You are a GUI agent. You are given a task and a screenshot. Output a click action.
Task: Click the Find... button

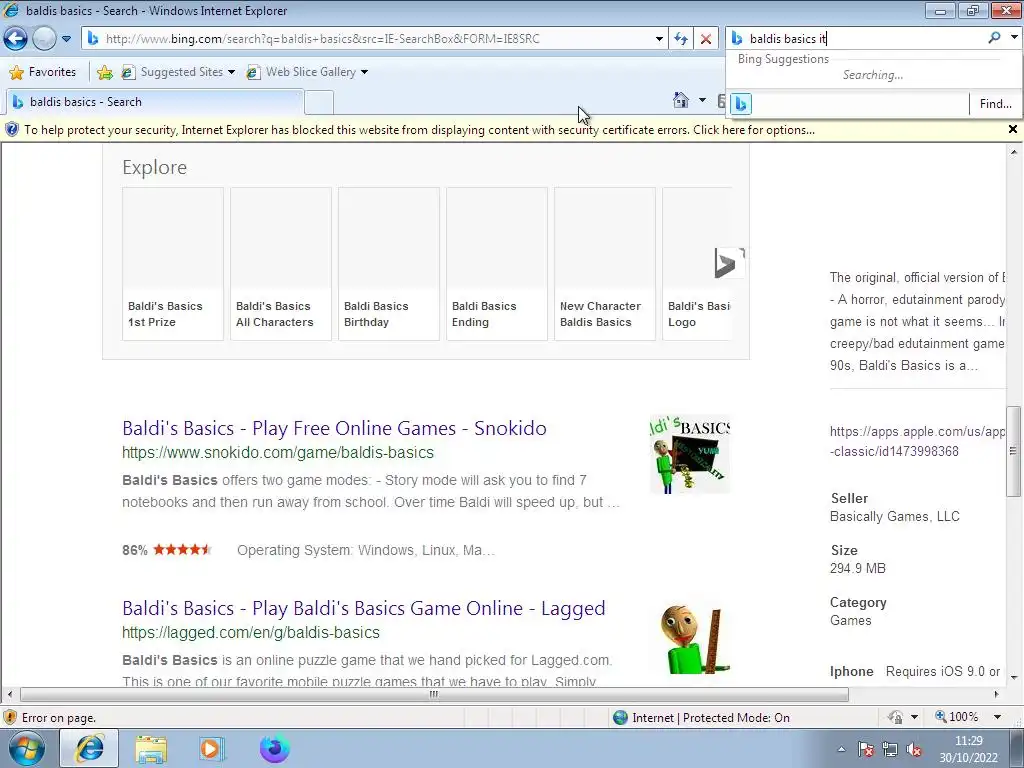coord(995,103)
